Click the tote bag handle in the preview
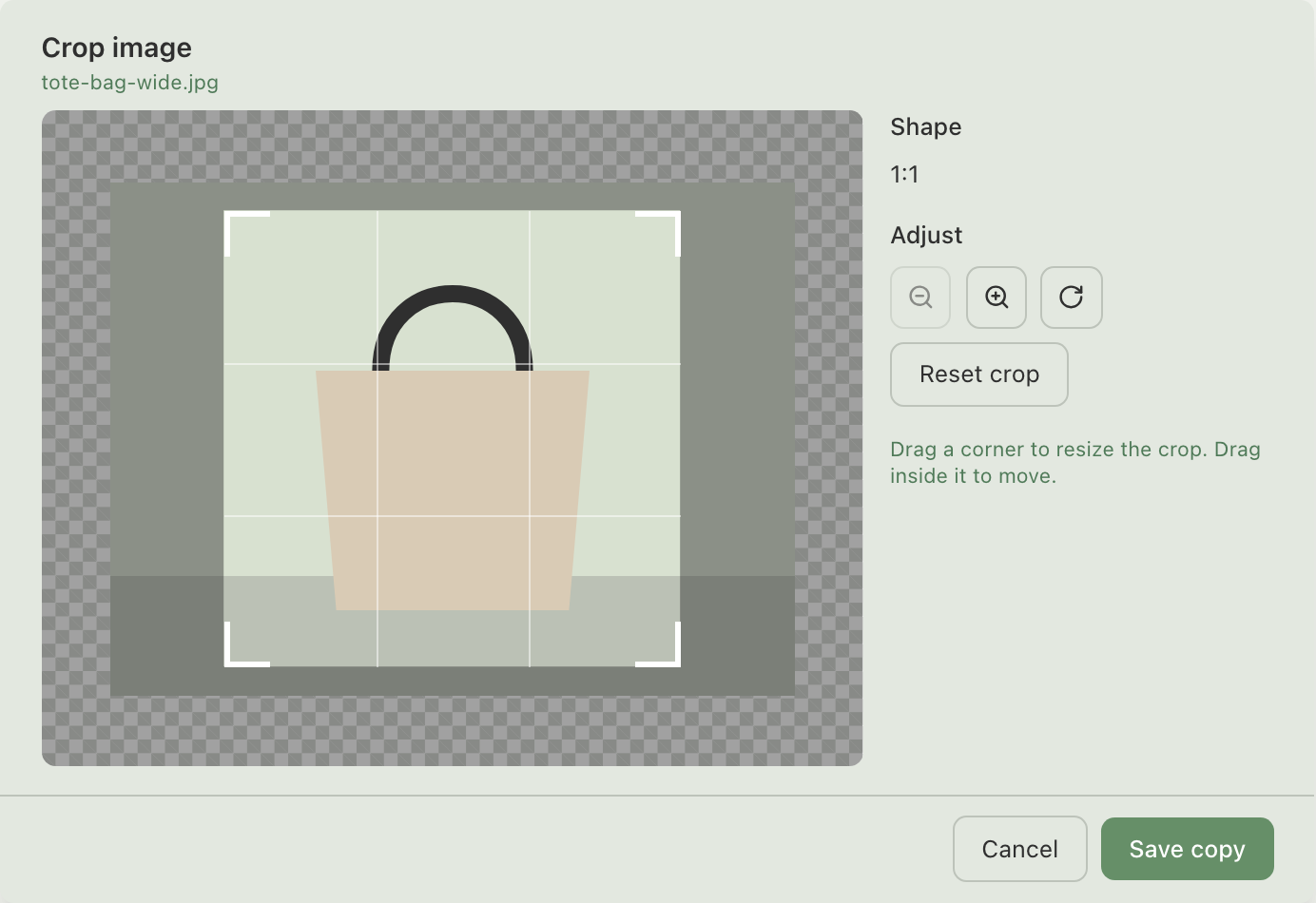1316x903 pixels. click(x=453, y=328)
